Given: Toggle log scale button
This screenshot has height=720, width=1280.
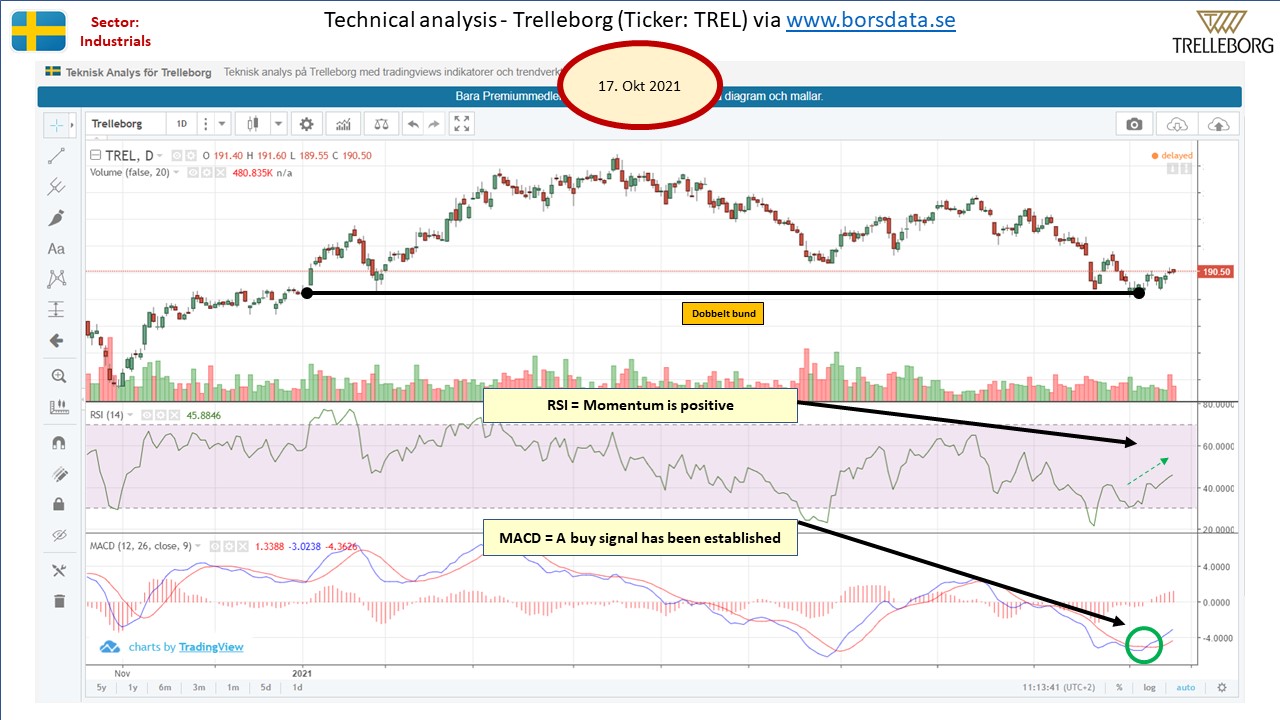Looking at the screenshot, I should coord(1151,688).
